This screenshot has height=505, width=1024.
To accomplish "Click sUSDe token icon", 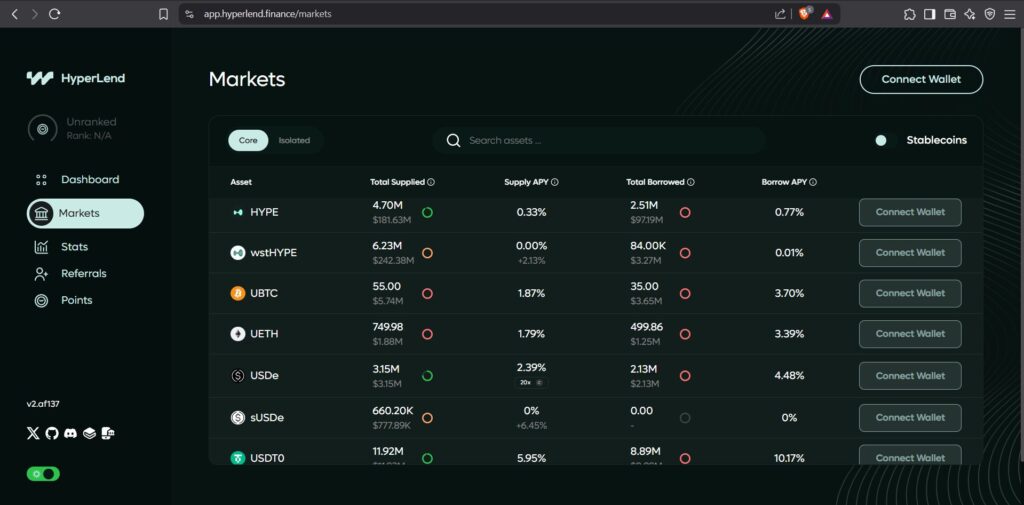I will [238, 417].
